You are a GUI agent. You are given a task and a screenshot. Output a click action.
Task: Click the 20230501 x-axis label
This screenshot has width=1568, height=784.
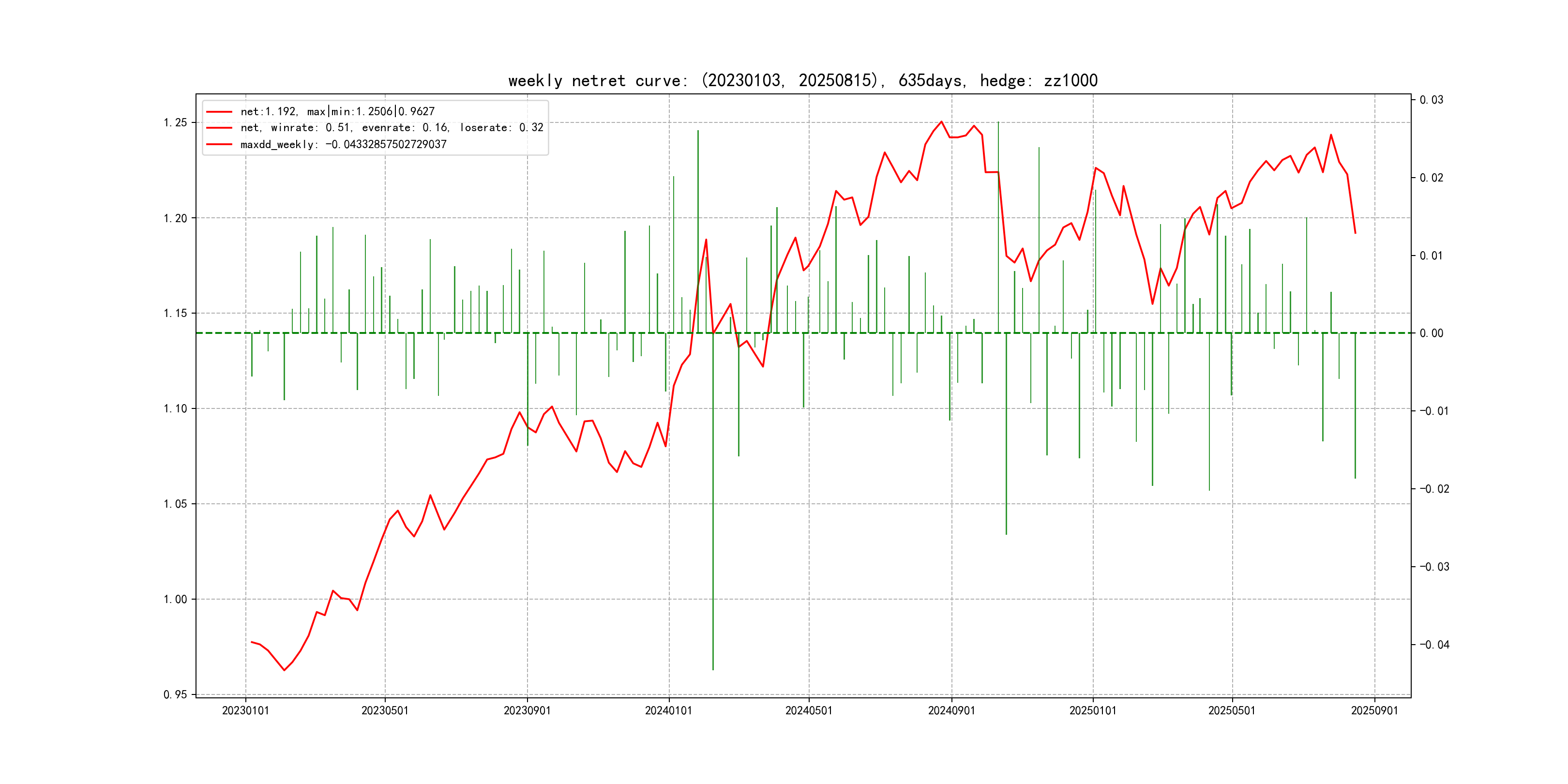pyautogui.click(x=385, y=710)
